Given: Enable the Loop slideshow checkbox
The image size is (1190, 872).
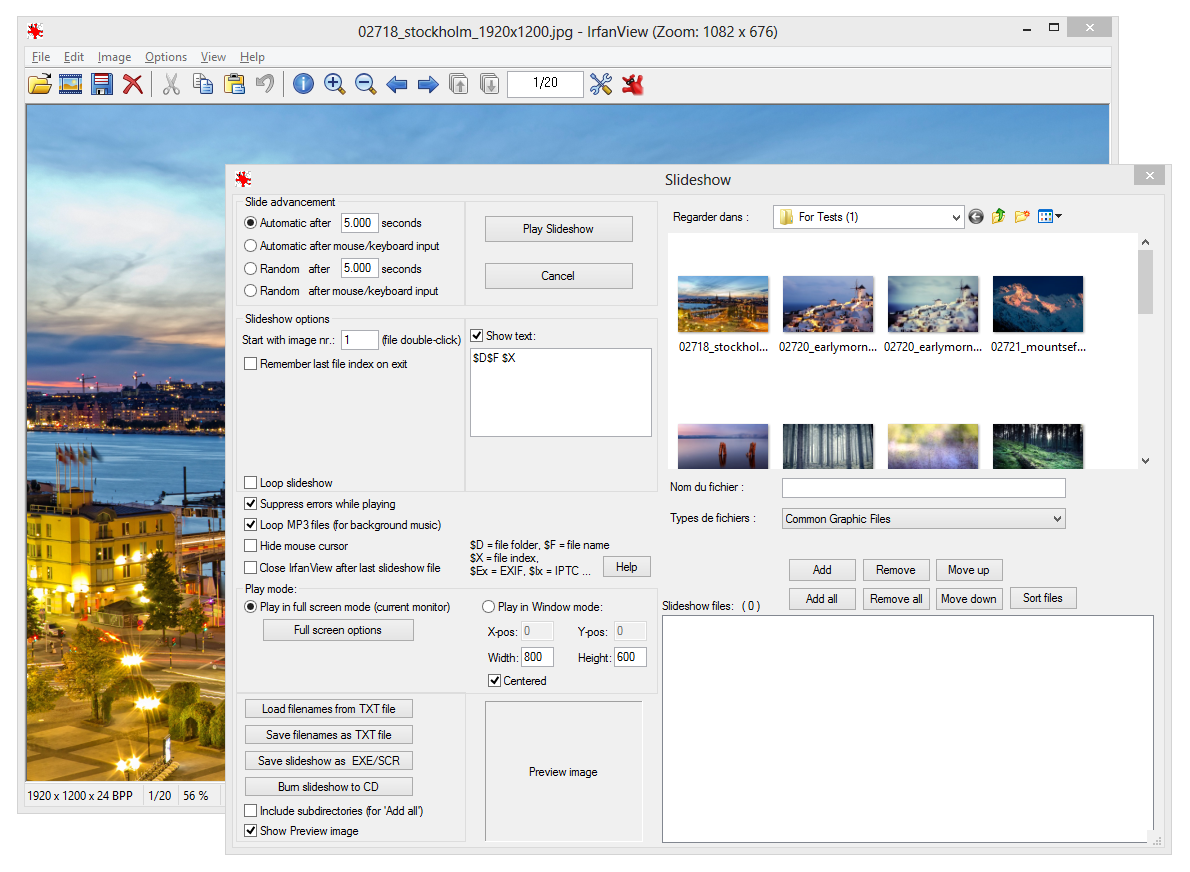Looking at the screenshot, I should [x=250, y=481].
